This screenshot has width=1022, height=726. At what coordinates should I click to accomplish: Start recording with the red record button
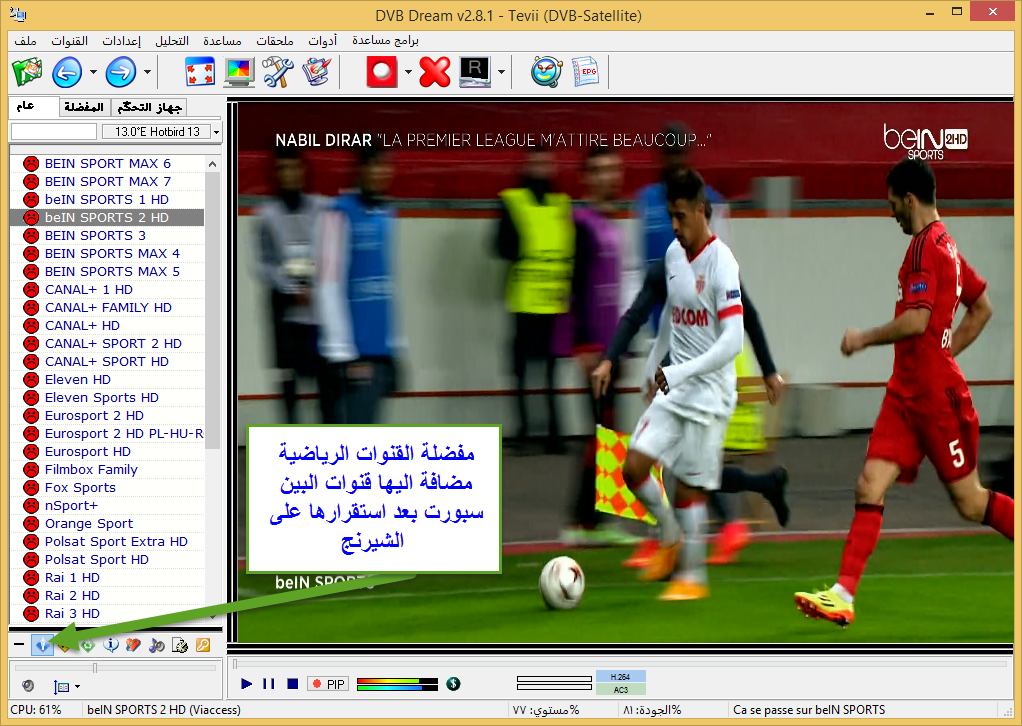382,72
